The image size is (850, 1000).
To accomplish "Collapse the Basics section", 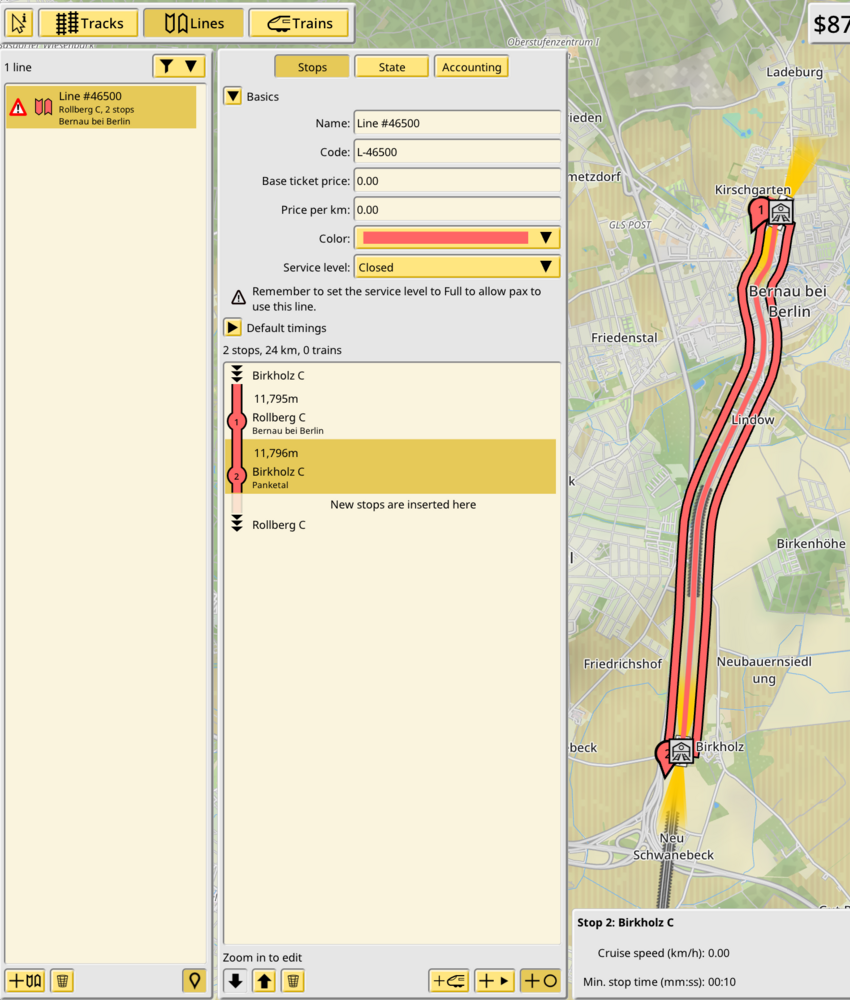I will [x=232, y=97].
